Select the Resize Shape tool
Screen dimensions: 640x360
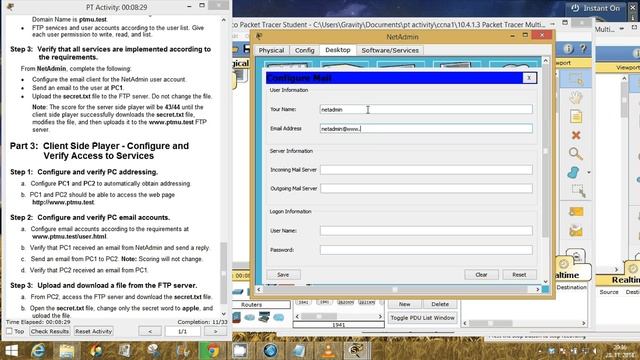(578, 191)
